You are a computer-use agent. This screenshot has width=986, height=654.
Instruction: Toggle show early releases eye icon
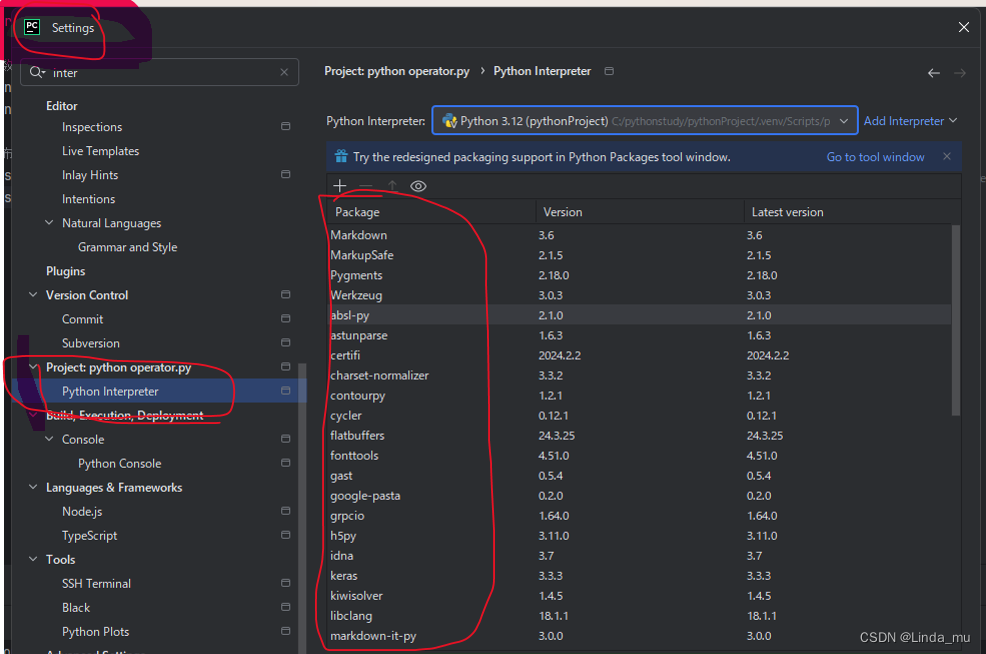coord(418,186)
